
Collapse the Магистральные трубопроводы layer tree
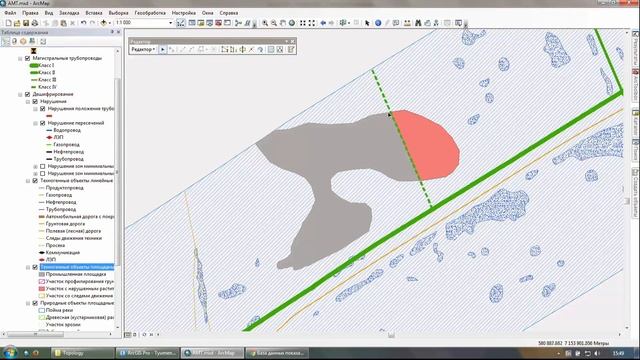20,59
